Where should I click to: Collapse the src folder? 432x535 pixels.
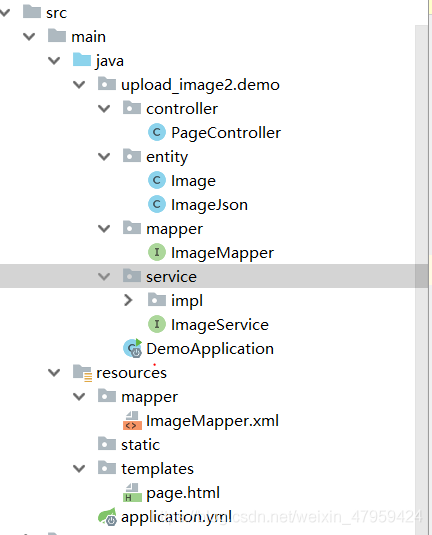point(5,13)
